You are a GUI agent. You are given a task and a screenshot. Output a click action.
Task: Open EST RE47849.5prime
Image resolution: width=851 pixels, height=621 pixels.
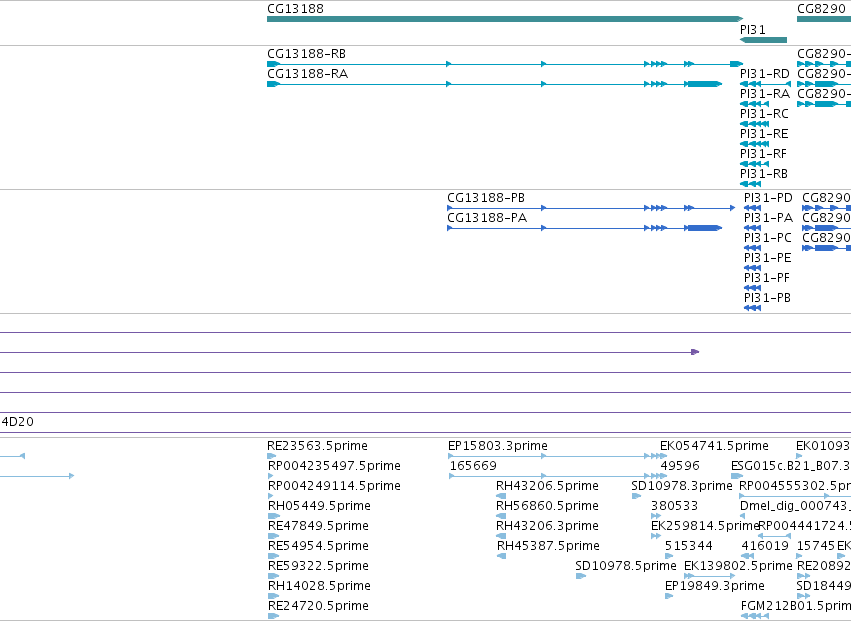click(x=318, y=526)
